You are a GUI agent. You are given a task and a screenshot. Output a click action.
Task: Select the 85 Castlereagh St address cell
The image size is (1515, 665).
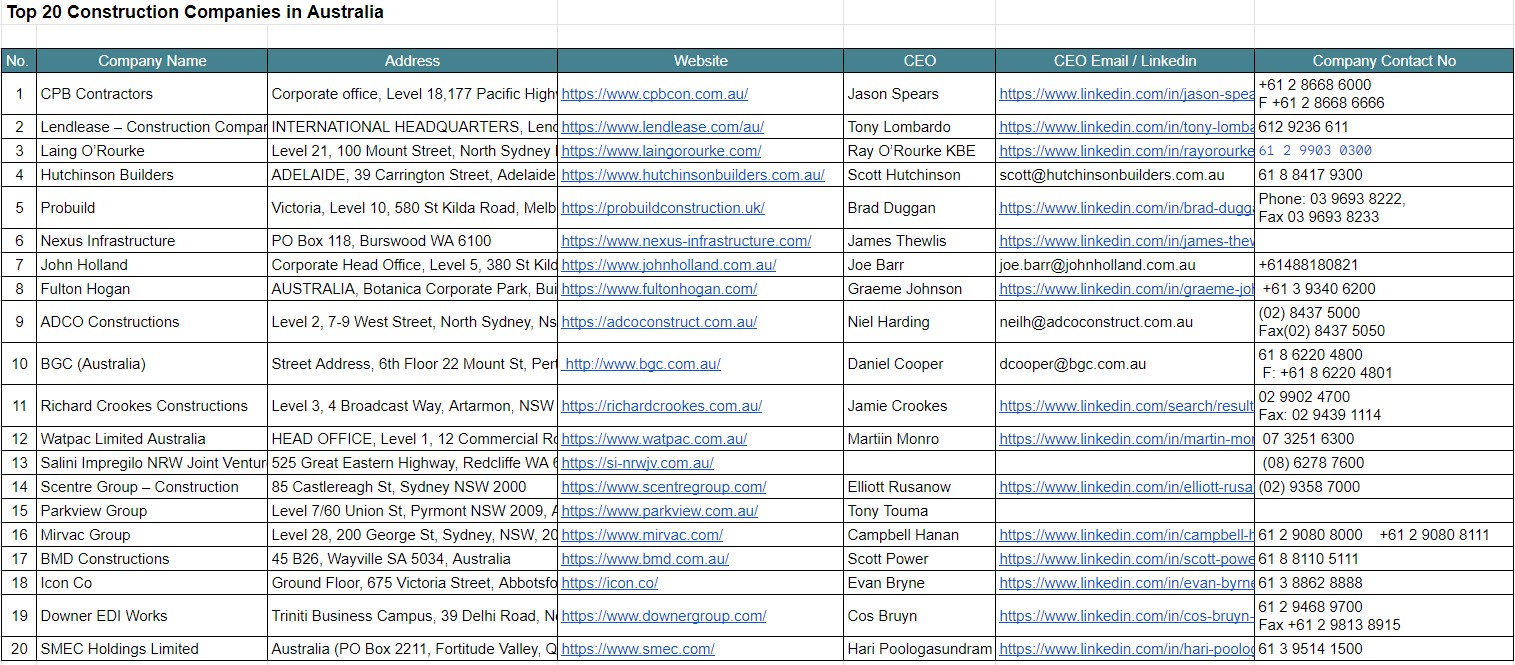click(412, 487)
